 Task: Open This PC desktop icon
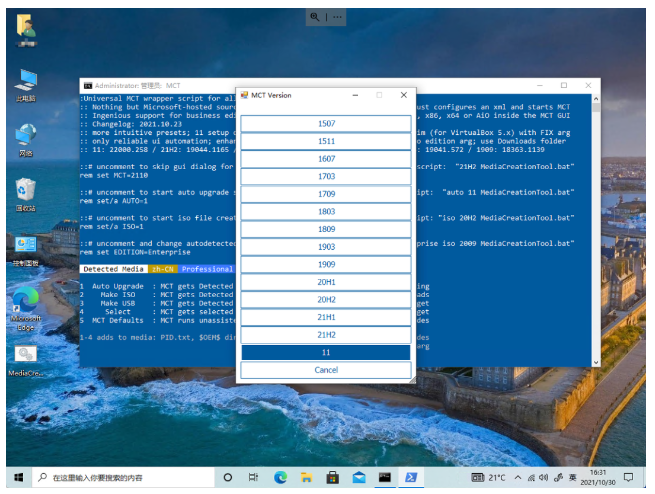[26, 82]
